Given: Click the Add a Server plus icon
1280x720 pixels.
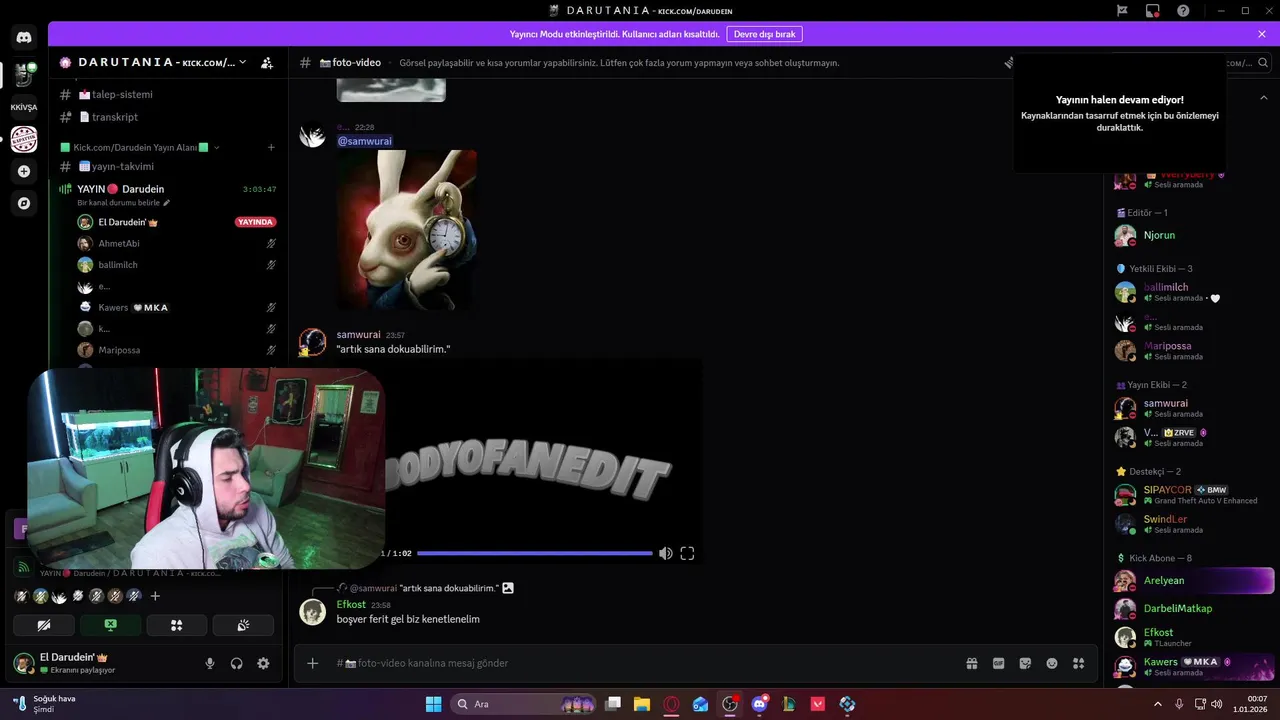Looking at the screenshot, I should (24, 171).
